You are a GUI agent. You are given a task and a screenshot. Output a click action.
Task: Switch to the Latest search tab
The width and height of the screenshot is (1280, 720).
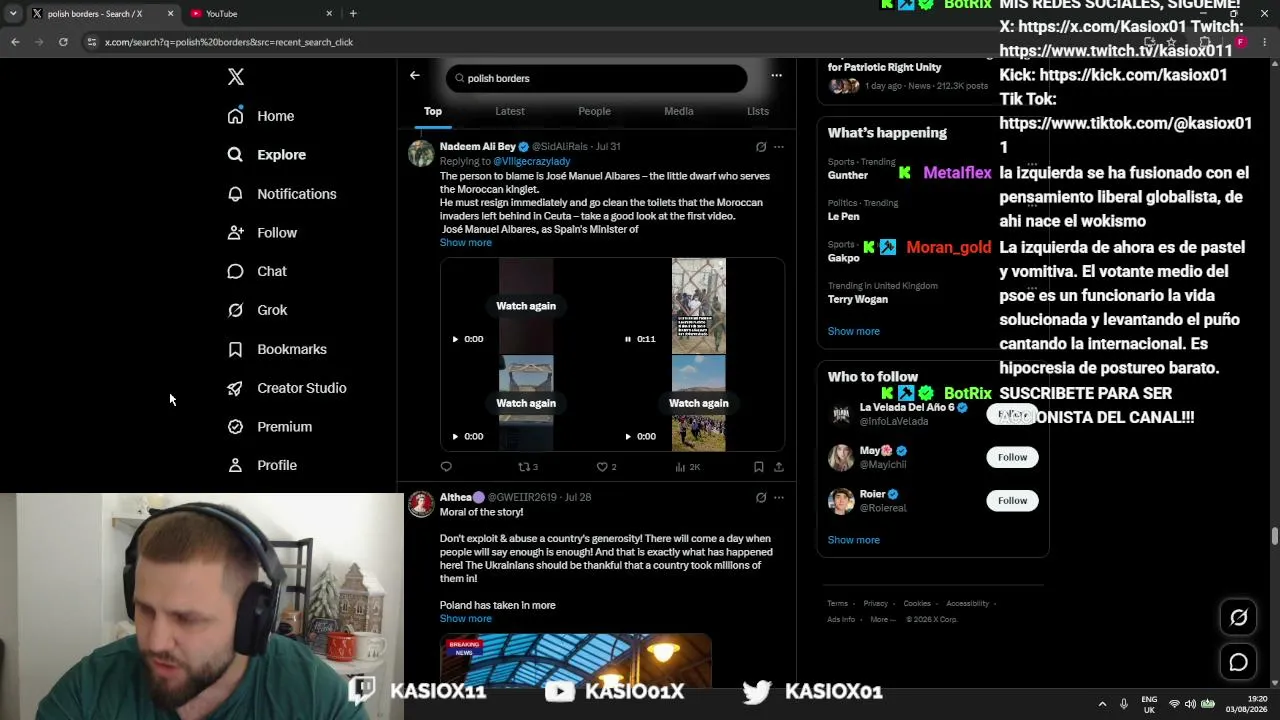point(510,111)
